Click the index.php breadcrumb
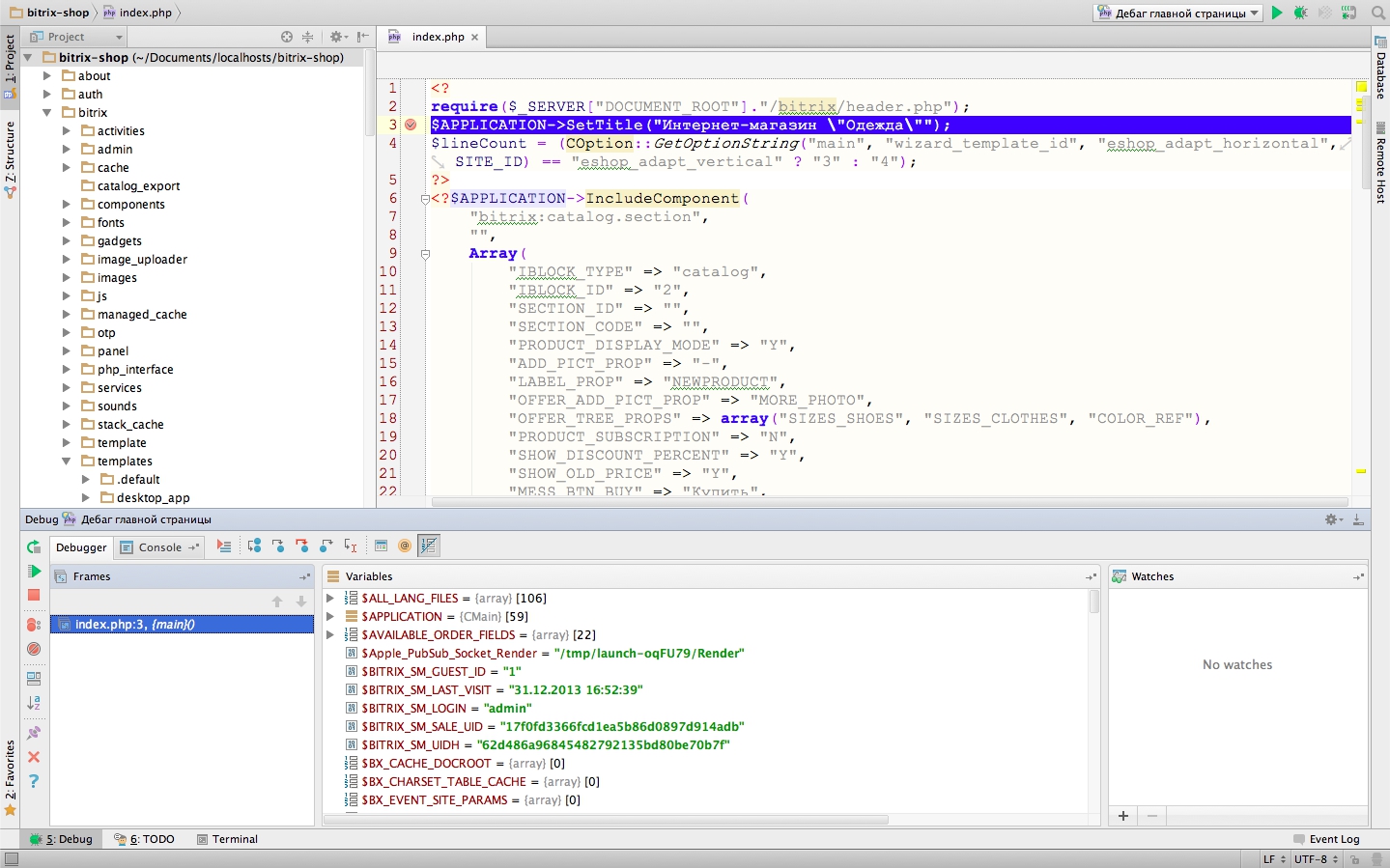Screen dimensions: 1390x868 [x=138, y=13]
